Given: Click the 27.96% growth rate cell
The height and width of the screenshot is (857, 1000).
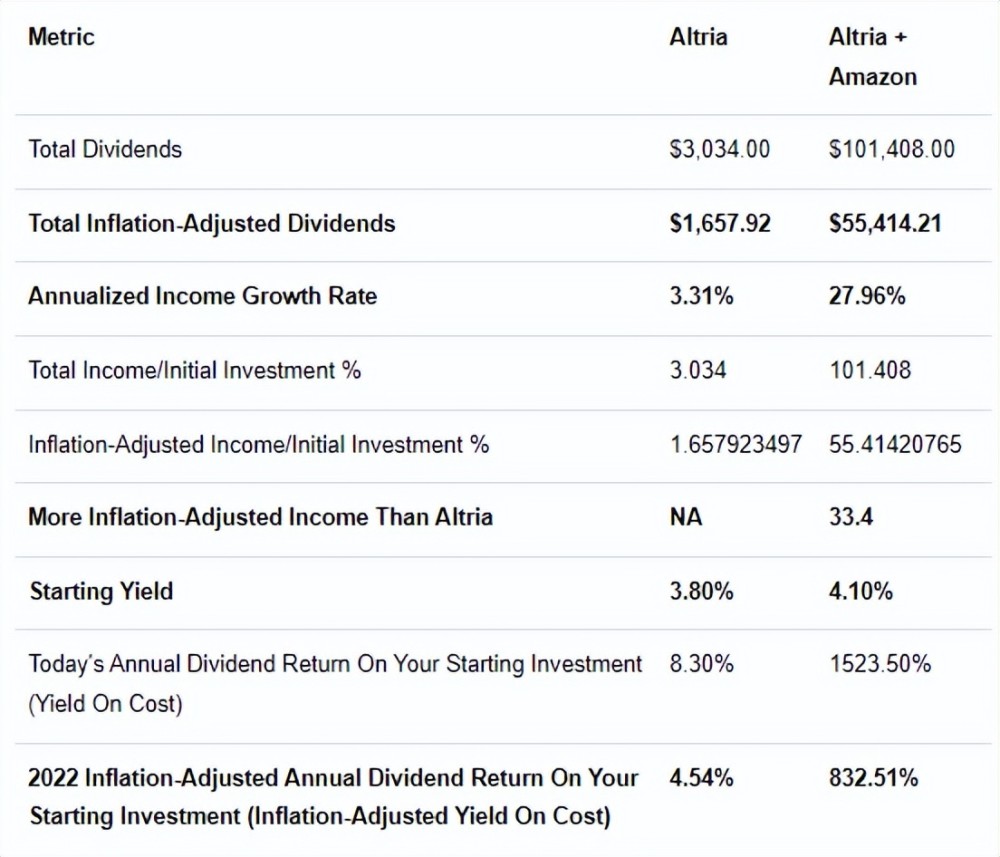Looking at the screenshot, I should [867, 296].
